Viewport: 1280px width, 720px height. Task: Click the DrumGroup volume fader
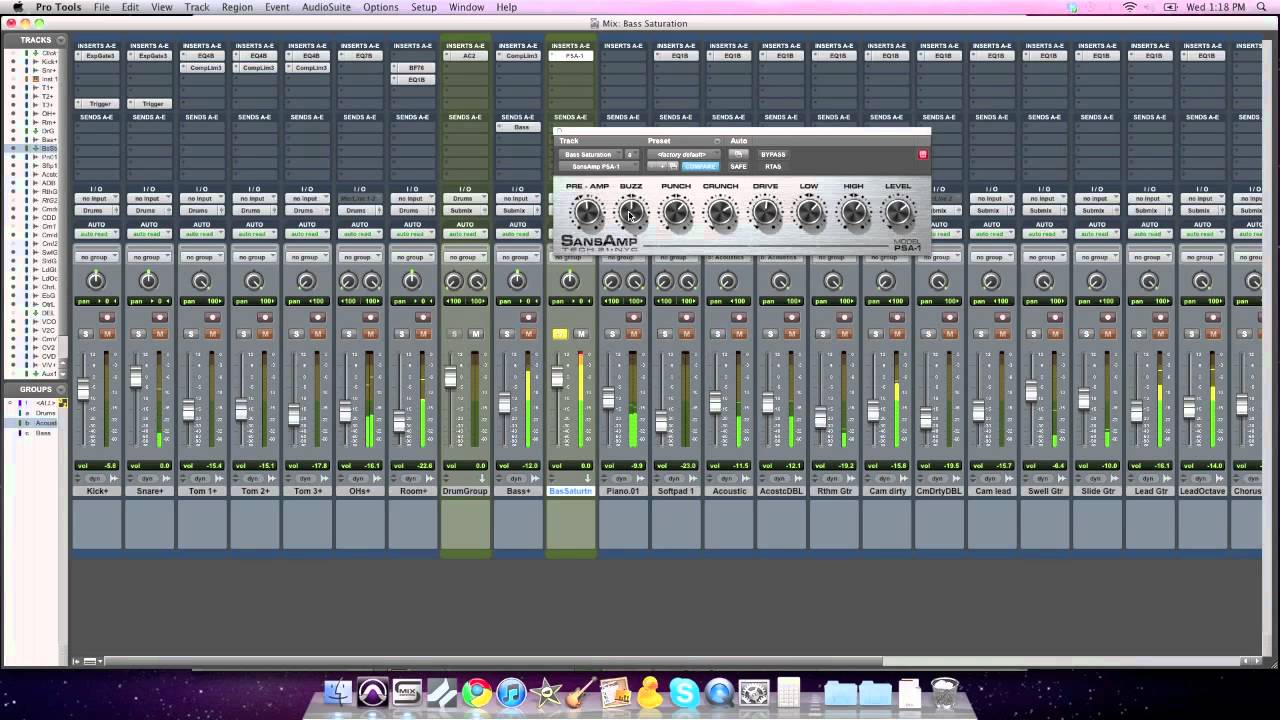click(452, 376)
